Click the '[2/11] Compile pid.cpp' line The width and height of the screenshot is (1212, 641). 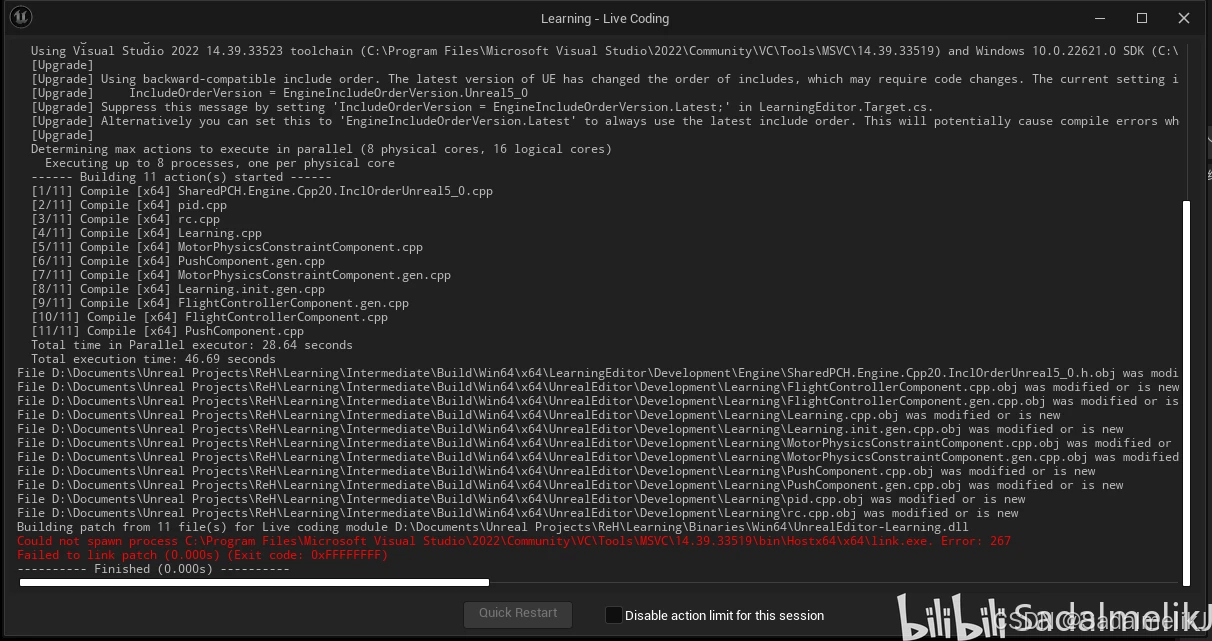point(129,205)
